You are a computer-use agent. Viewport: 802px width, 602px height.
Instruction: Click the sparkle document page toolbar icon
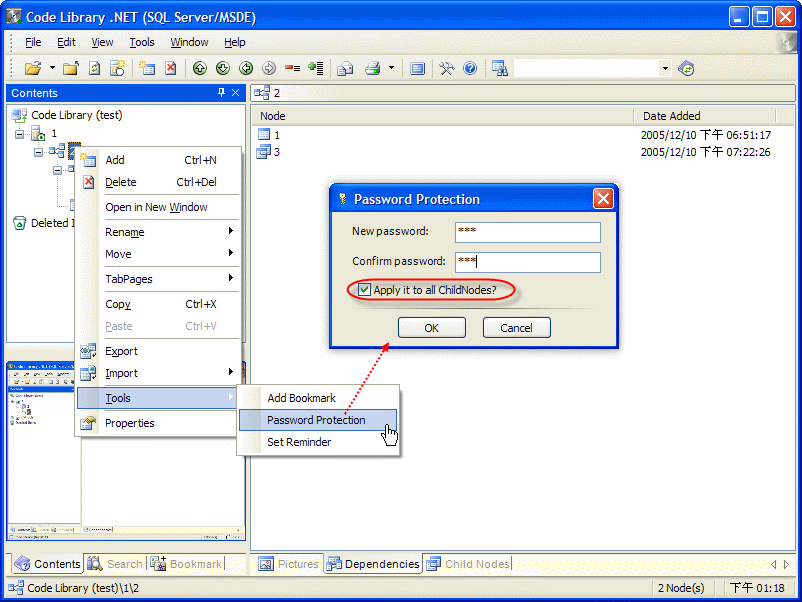[x=118, y=68]
